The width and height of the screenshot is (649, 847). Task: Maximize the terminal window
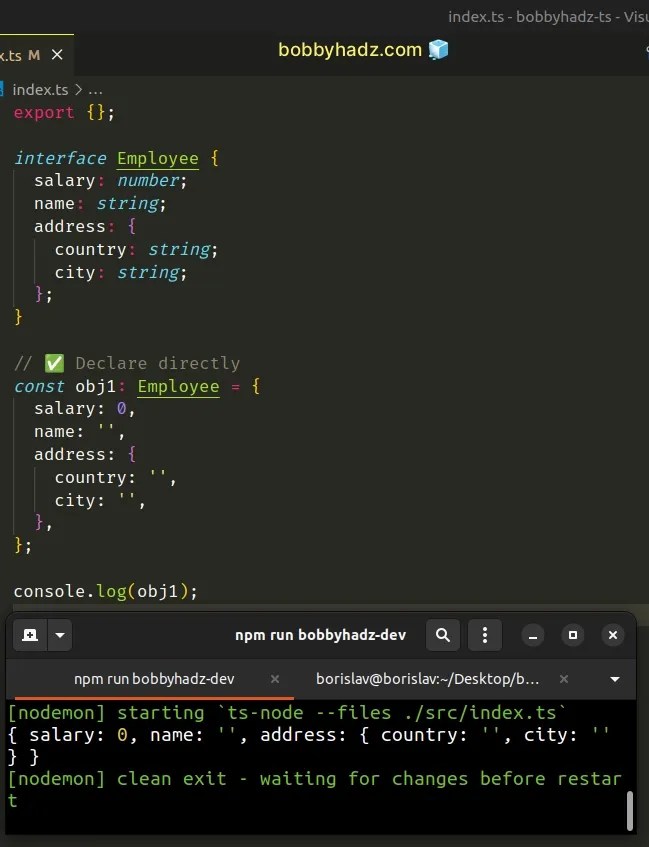point(573,635)
